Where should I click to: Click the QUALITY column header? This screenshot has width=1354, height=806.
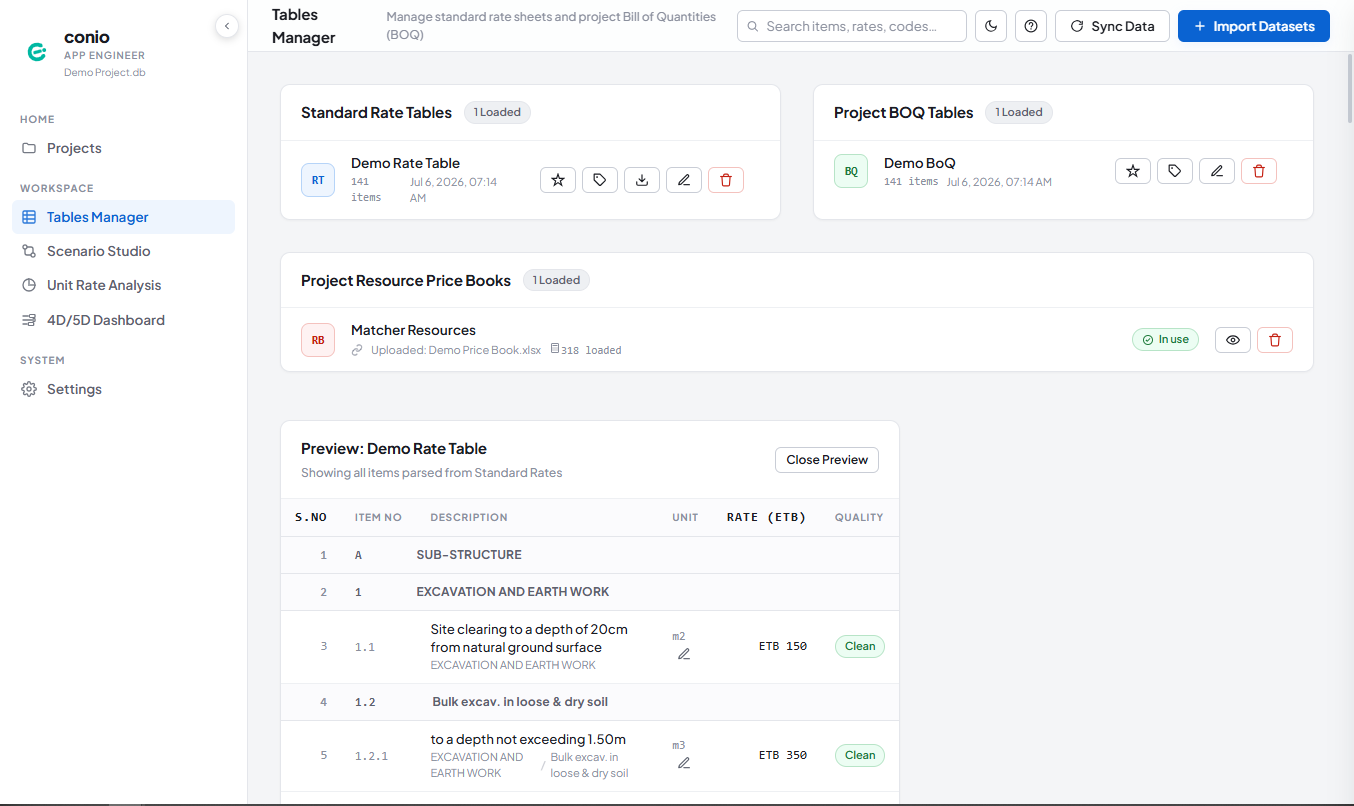click(x=859, y=517)
